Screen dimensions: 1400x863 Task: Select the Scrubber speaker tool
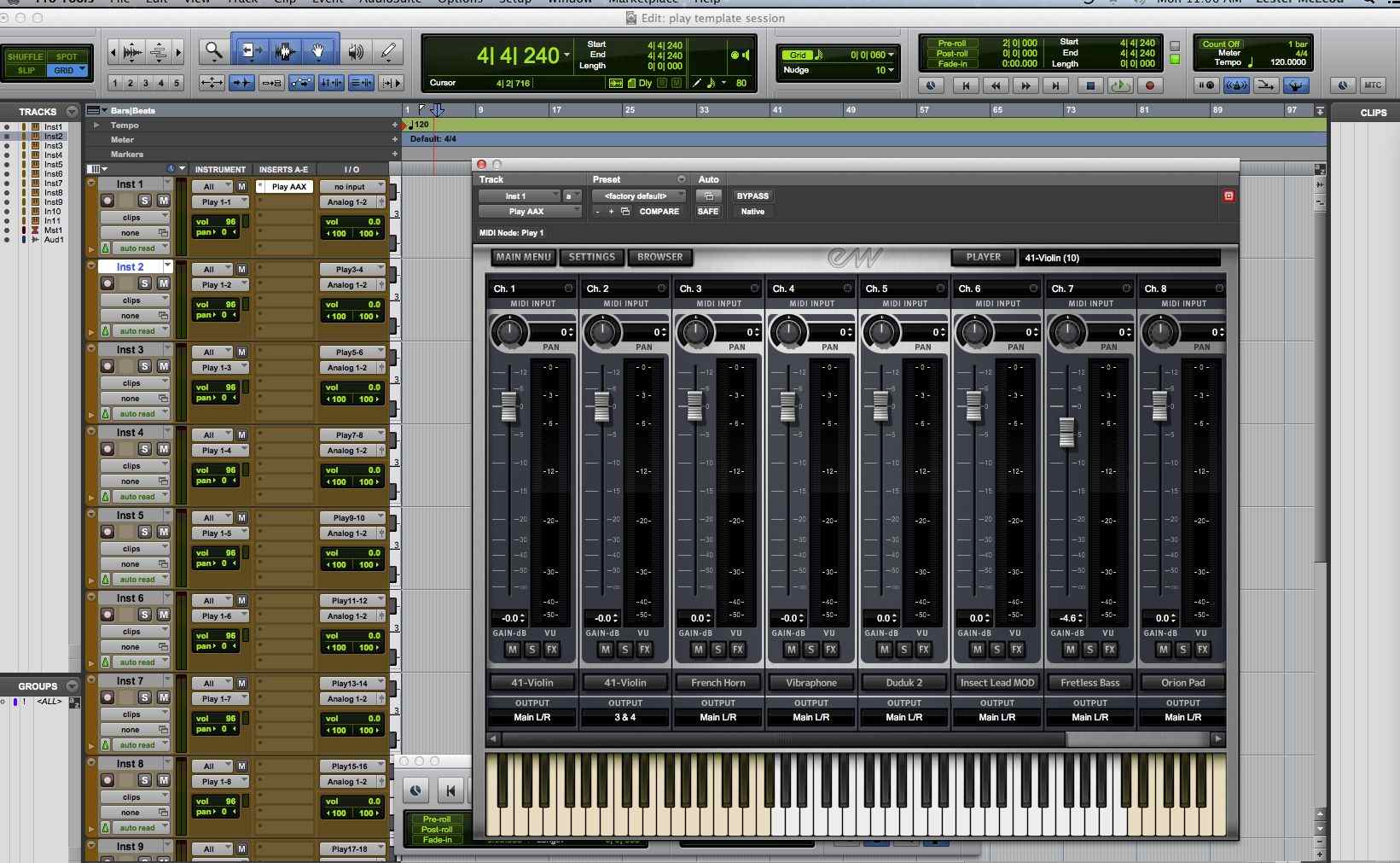tap(356, 52)
